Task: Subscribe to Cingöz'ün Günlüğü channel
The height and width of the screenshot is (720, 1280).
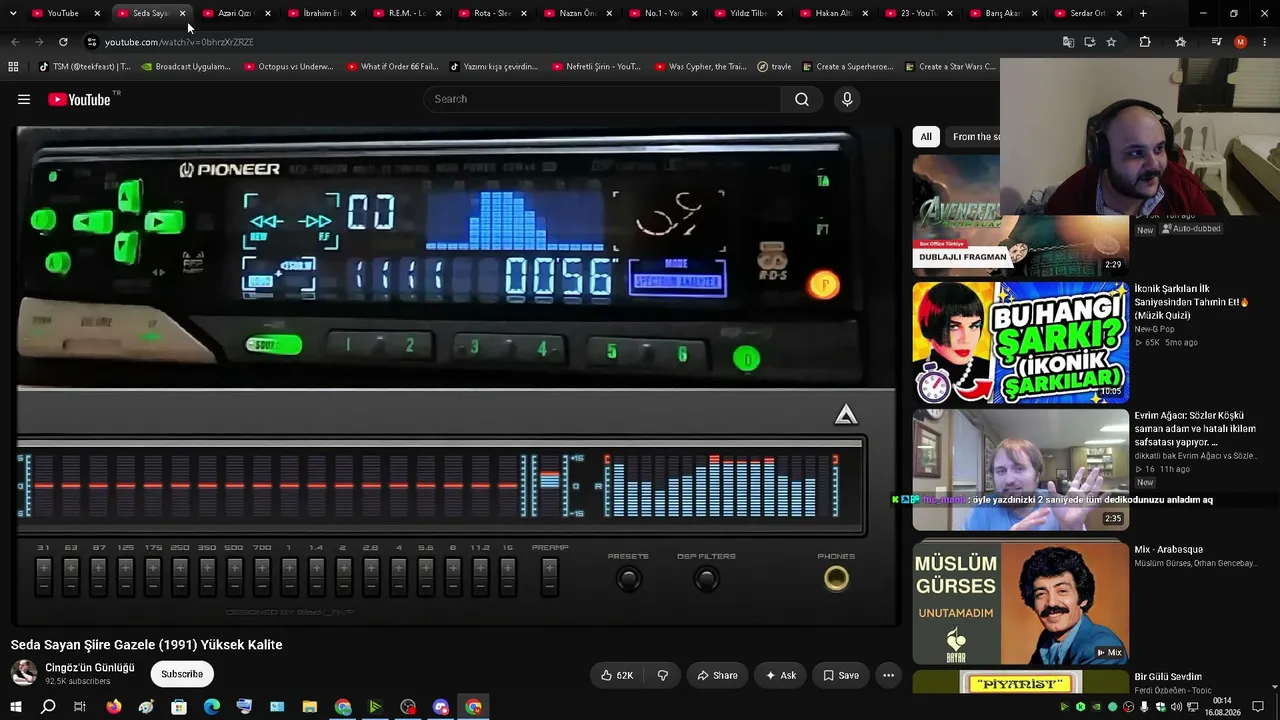Action: (182, 674)
